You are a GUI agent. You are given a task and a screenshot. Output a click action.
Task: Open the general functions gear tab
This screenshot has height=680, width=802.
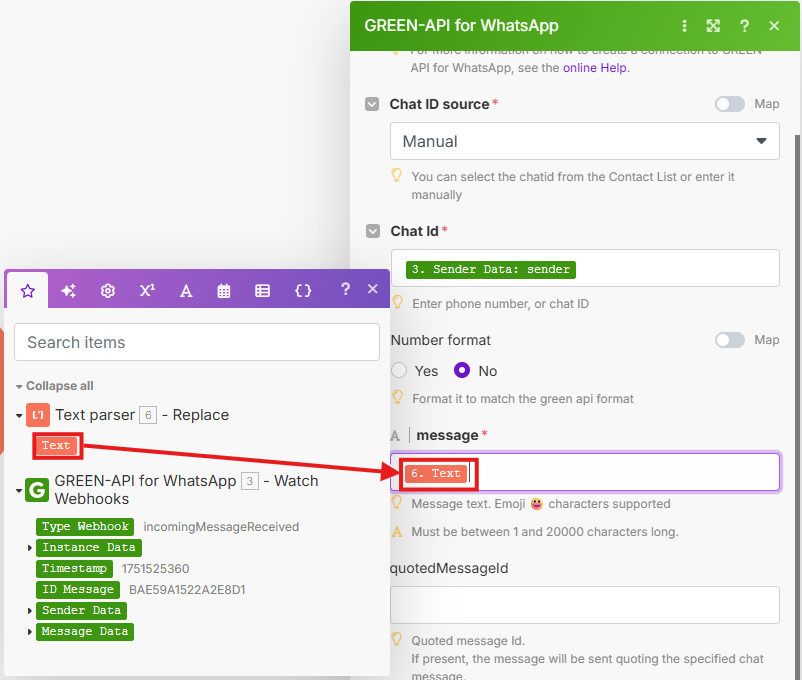pyautogui.click(x=108, y=290)
